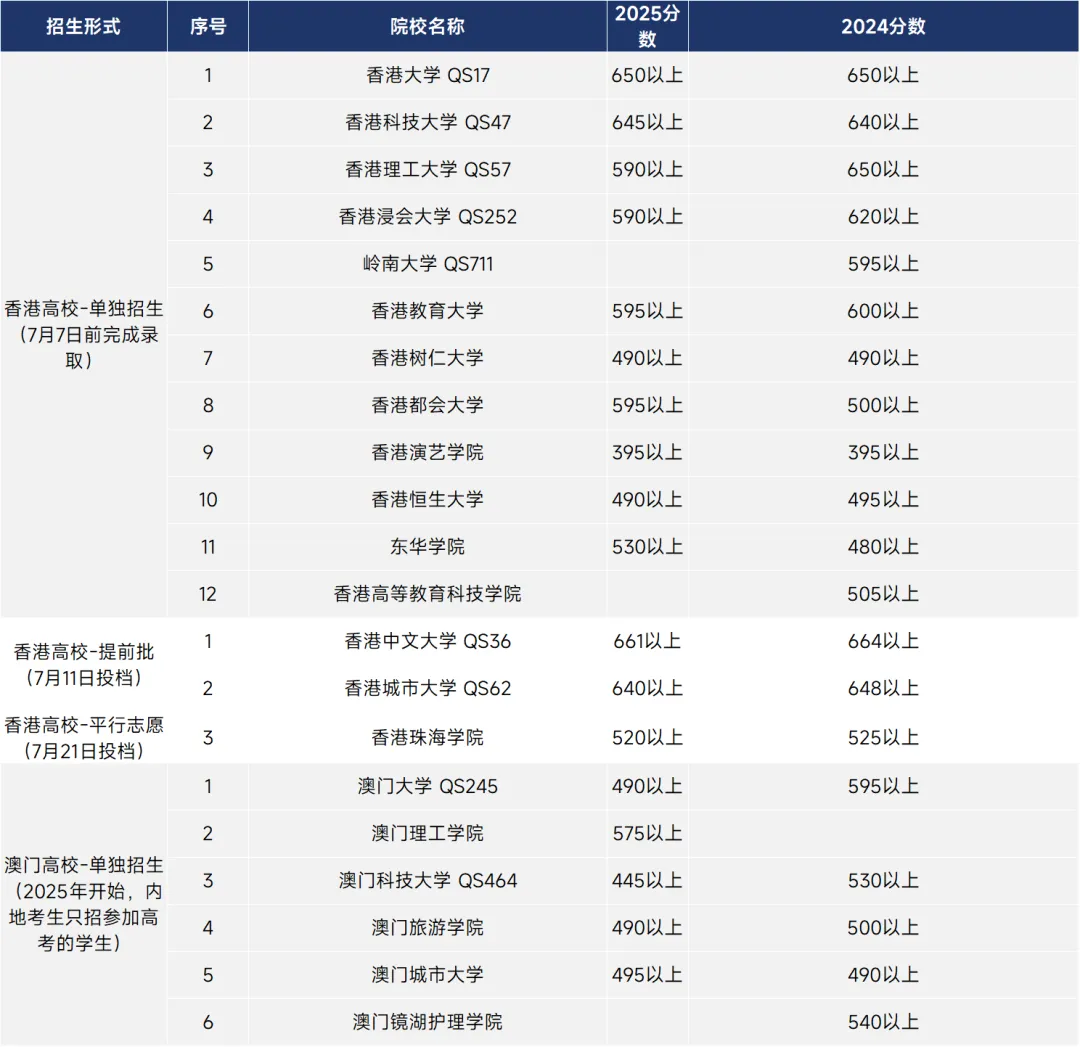Click the 序号 column header
The image size is (1080, 1047).
[208, 26]
